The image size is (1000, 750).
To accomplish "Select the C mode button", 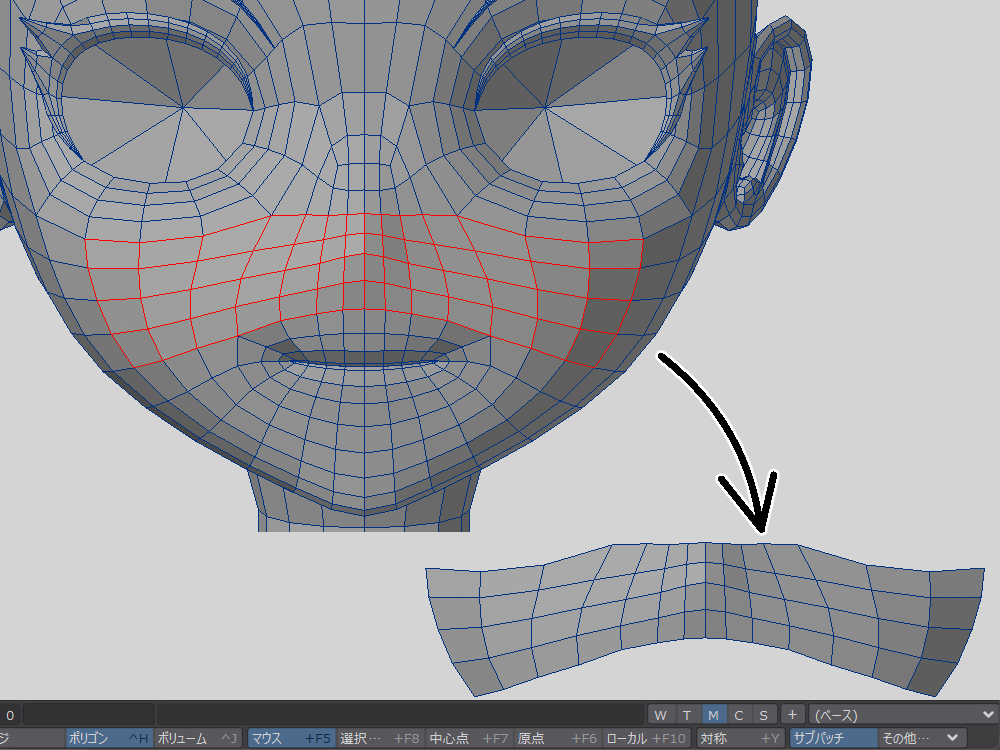I will click(738, 715).
